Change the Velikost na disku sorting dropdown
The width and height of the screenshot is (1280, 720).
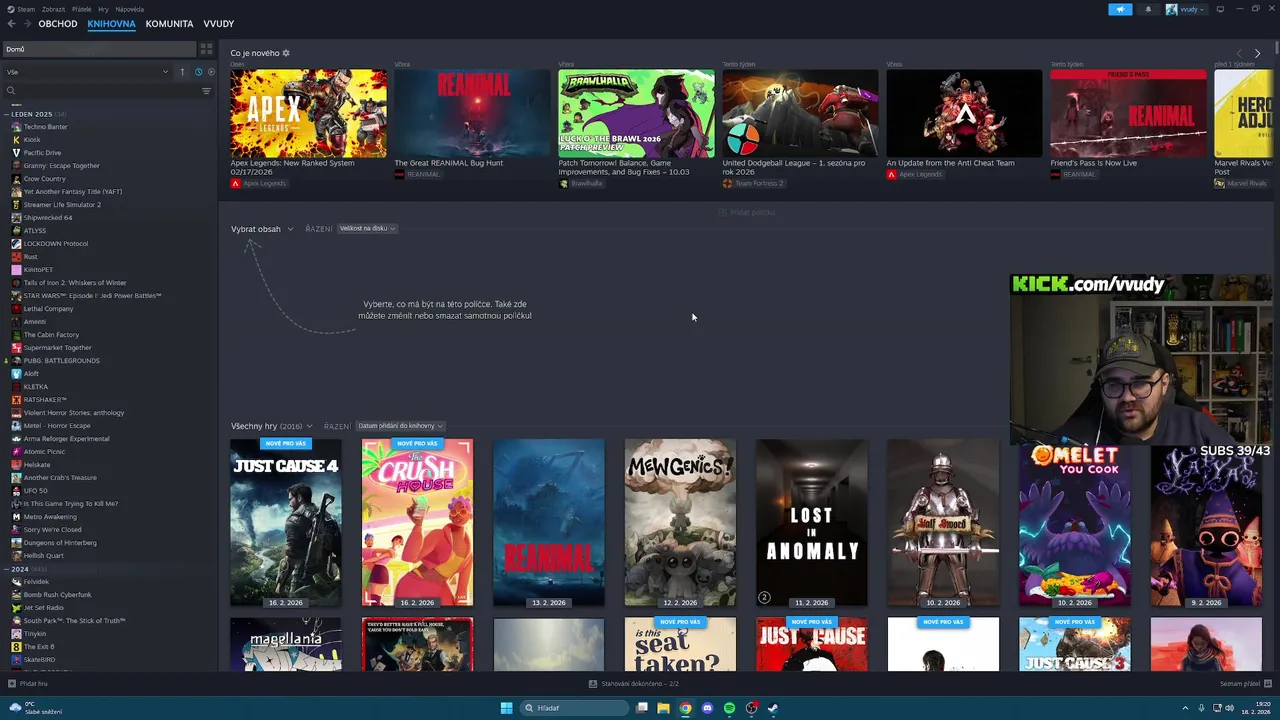(367, 229)
